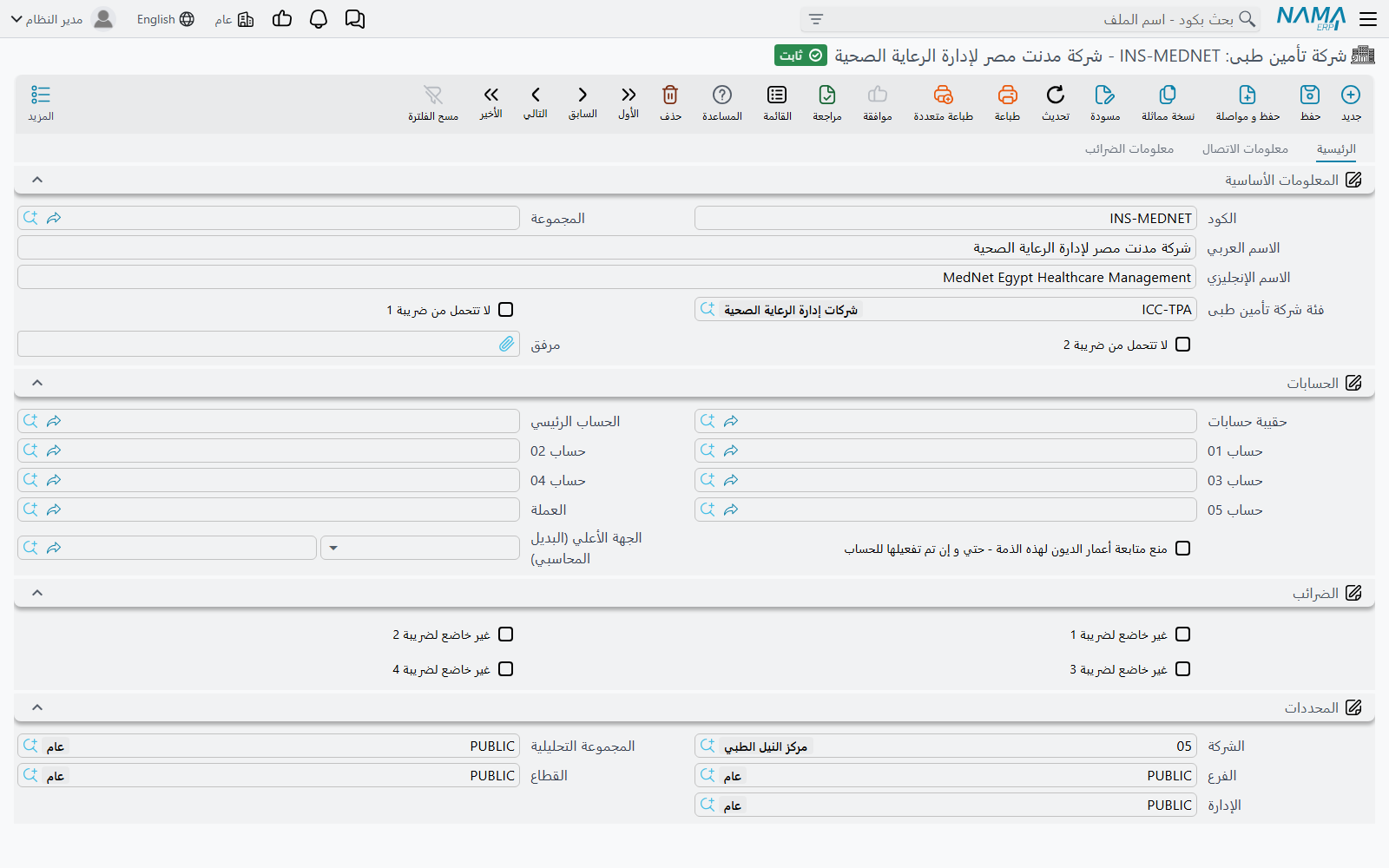Open lookup for حقيبة حسابات field

(708, 421)
